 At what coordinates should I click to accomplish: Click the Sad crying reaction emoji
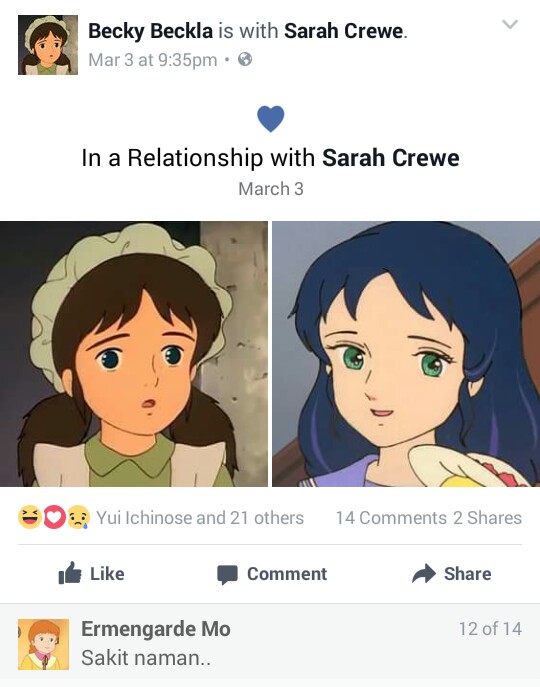point(78,517)
